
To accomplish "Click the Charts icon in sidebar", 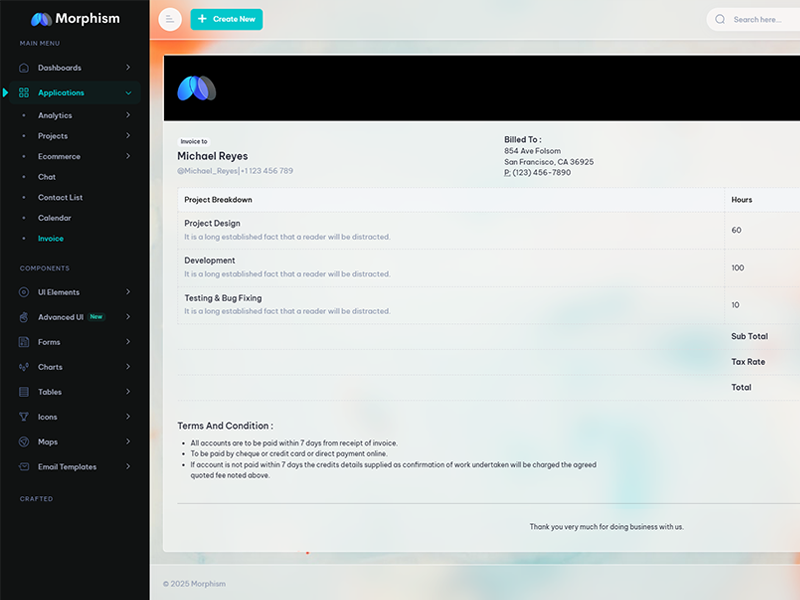I will coord(23,367).
